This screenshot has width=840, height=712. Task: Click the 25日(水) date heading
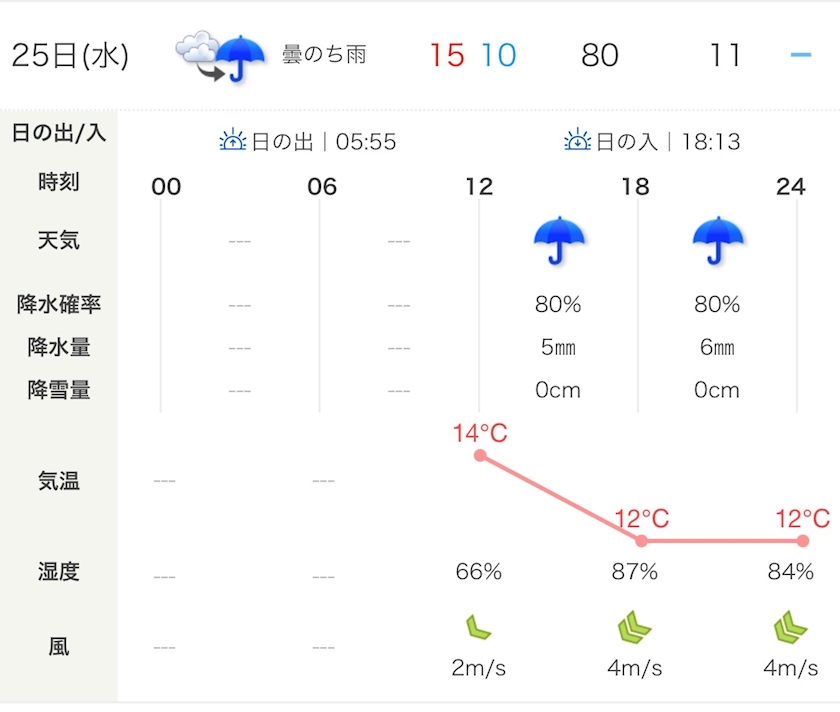[70, 55]
